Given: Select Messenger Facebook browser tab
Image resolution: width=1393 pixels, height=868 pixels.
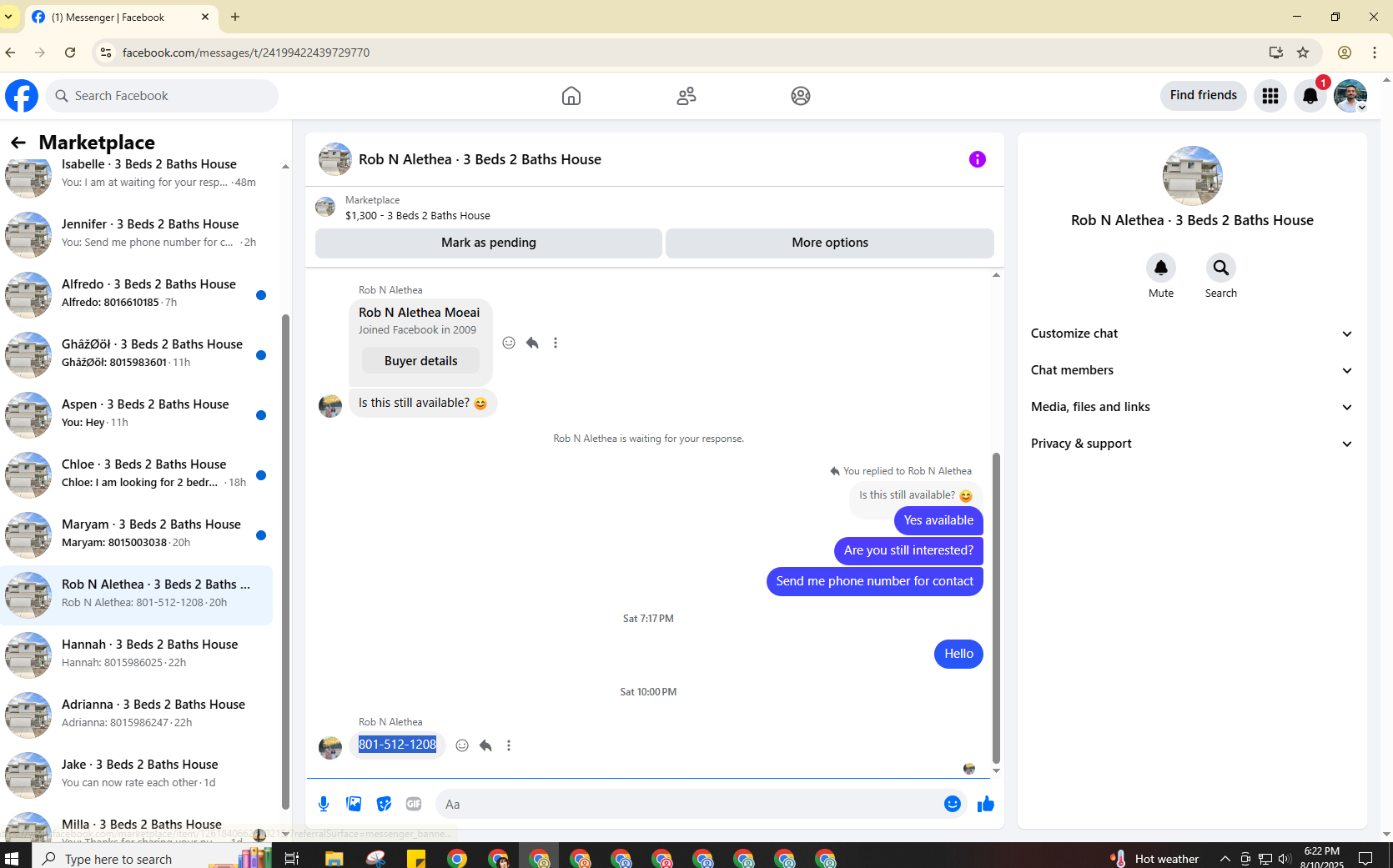Looking at the screenshot, I should pos(121,17).
